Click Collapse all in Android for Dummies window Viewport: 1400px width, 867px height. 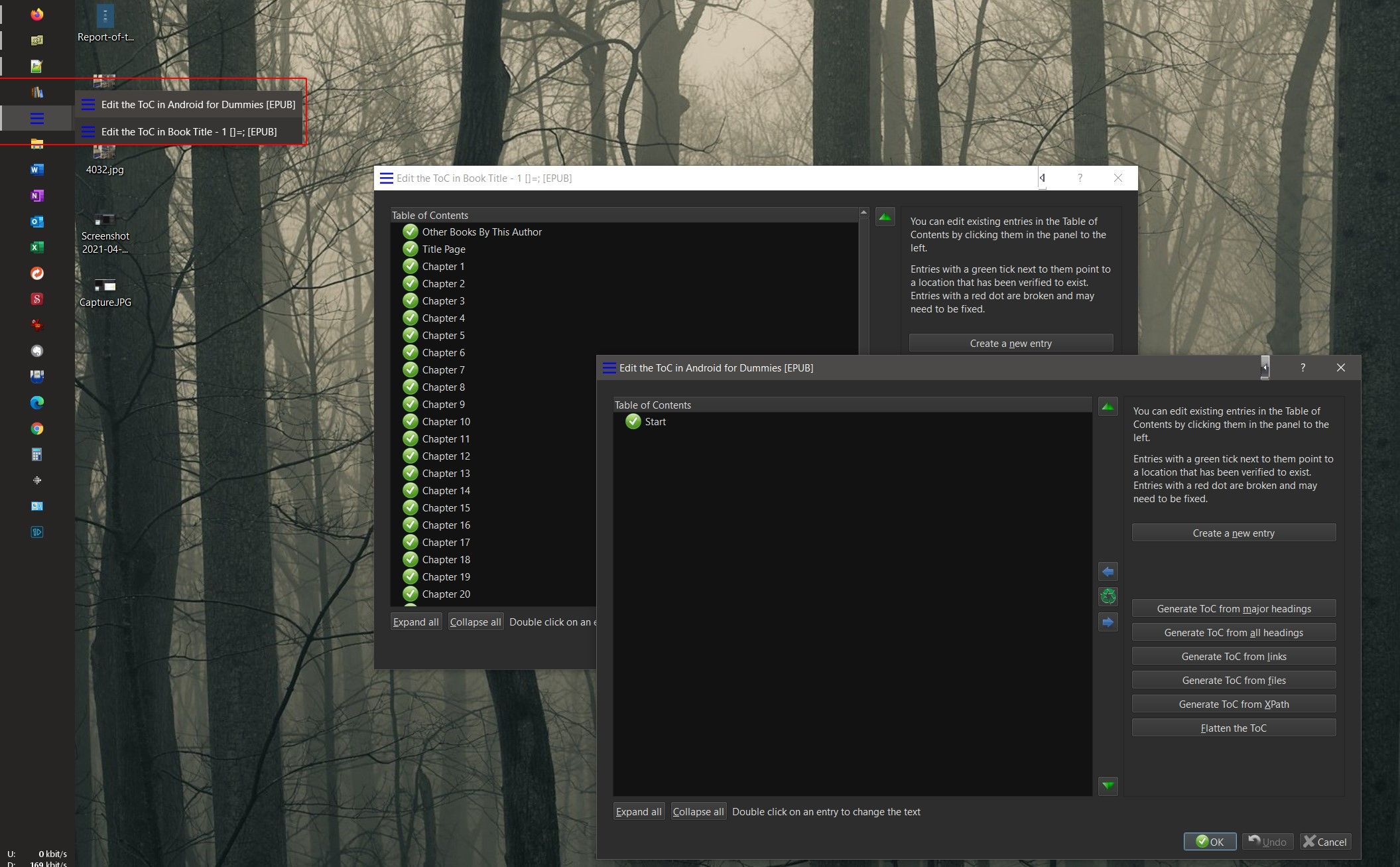click(698, 811)
